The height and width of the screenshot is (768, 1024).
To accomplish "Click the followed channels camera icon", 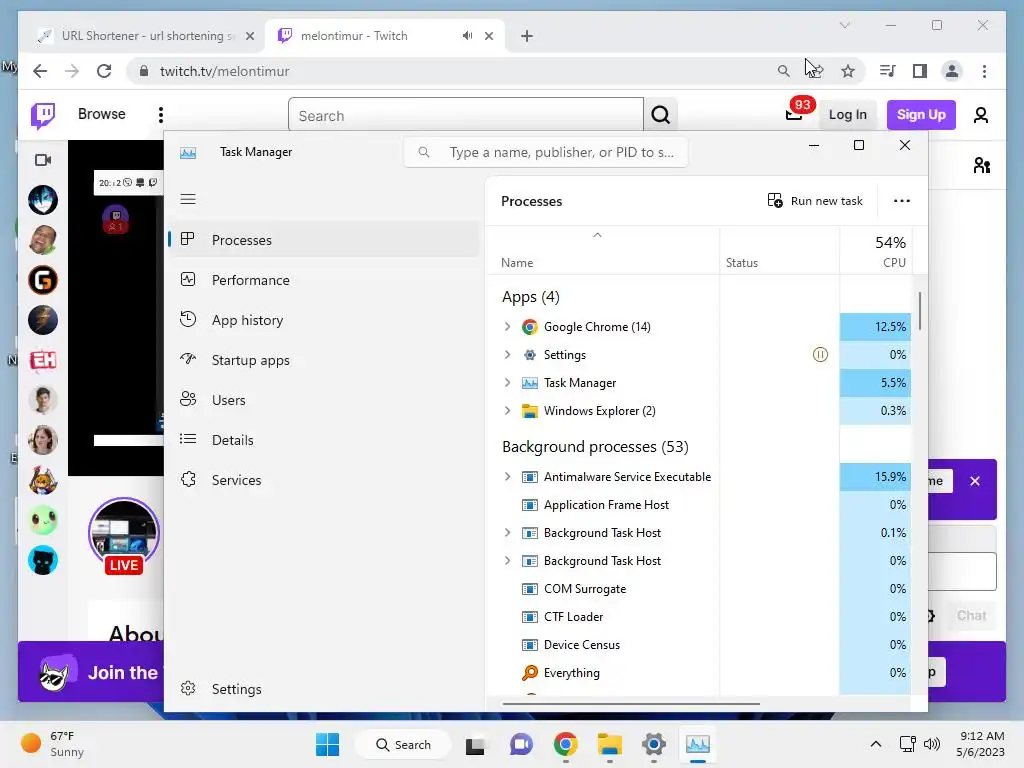I will coord(43,160).
